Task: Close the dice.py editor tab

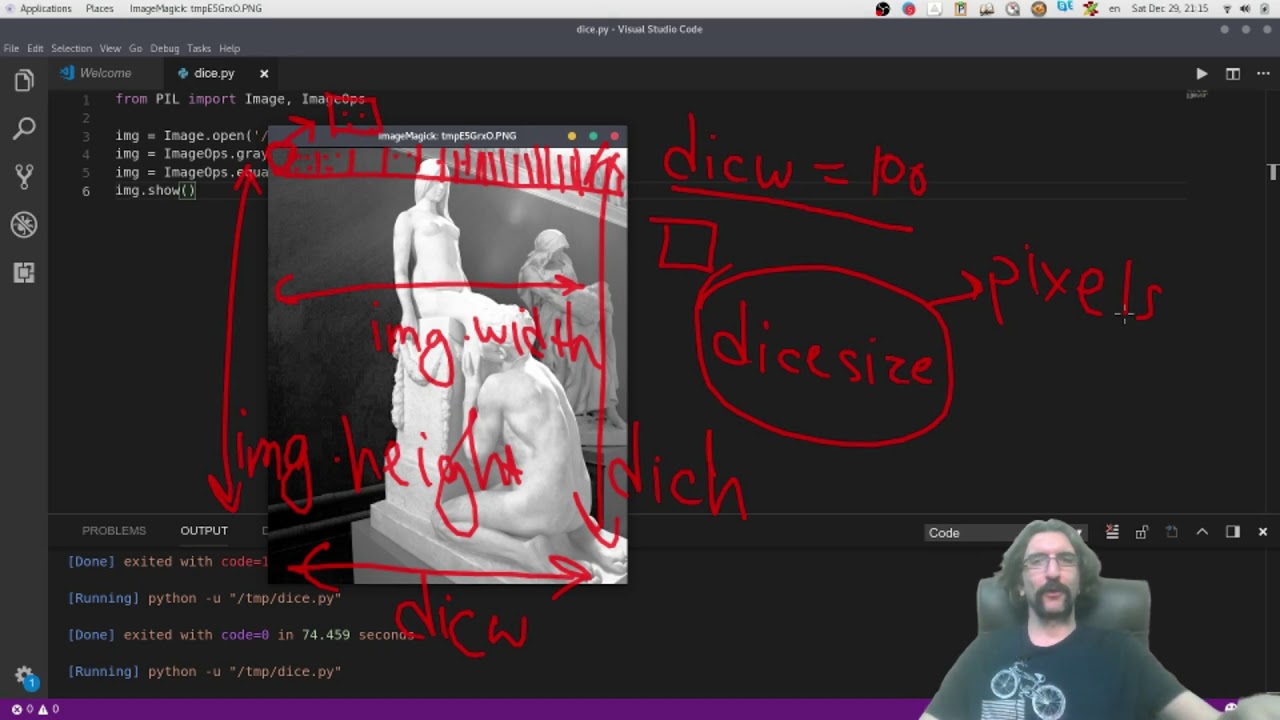Action: point(264,73)
